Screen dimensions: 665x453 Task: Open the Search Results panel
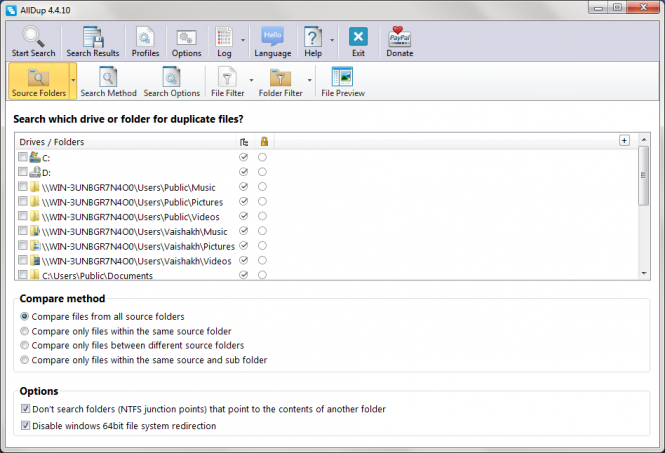click(x=93, y=38)
